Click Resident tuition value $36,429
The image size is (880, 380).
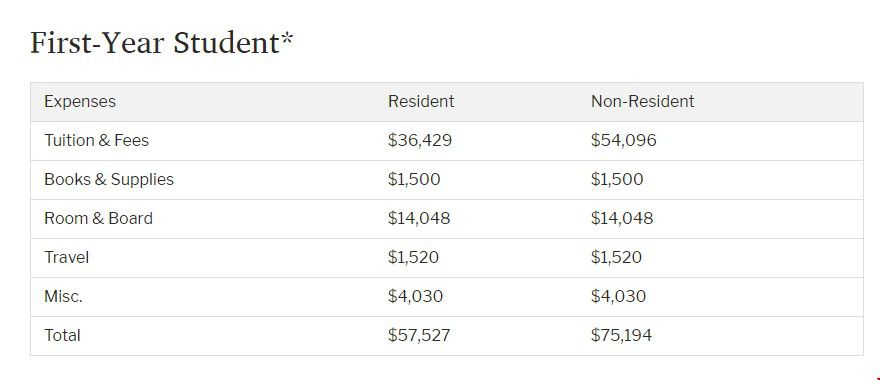click(x=419, y=140)
